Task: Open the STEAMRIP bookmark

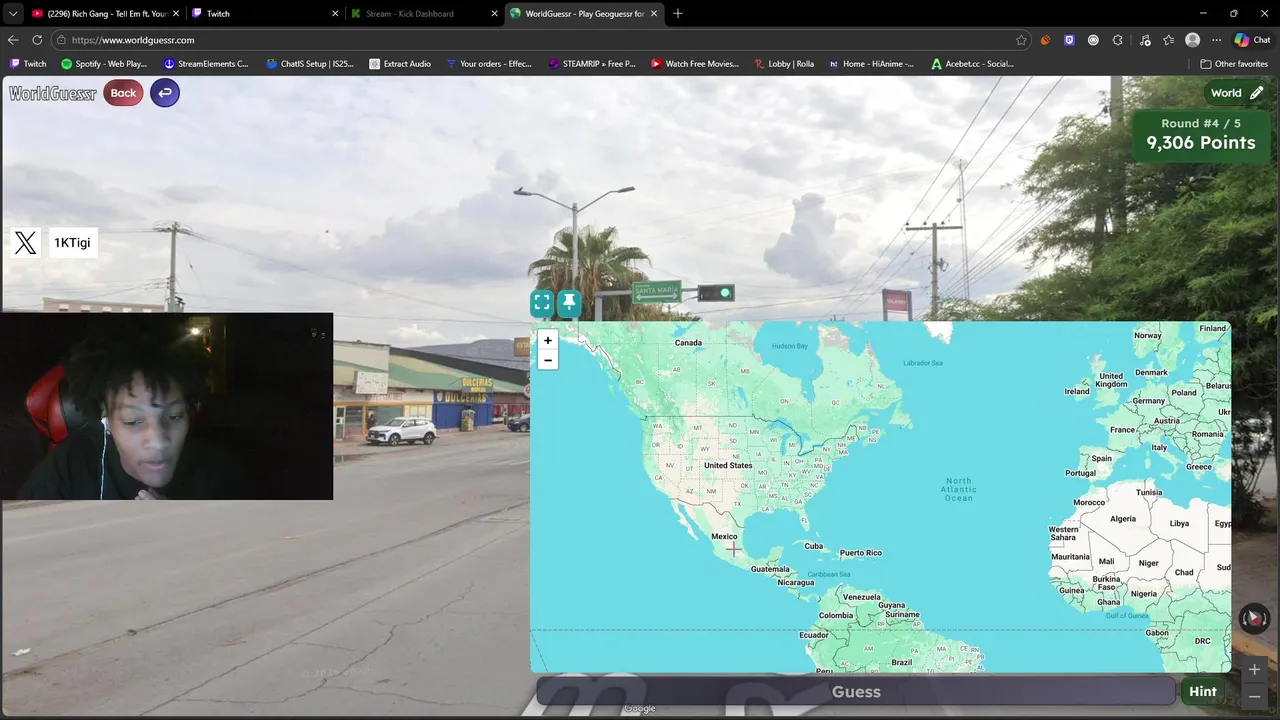Action: click(x=592, y=64)
